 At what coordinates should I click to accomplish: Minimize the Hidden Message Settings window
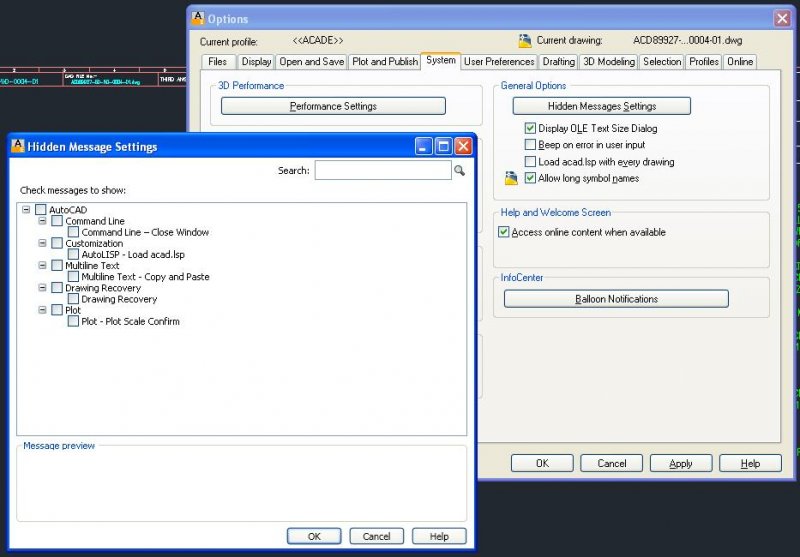423,146
